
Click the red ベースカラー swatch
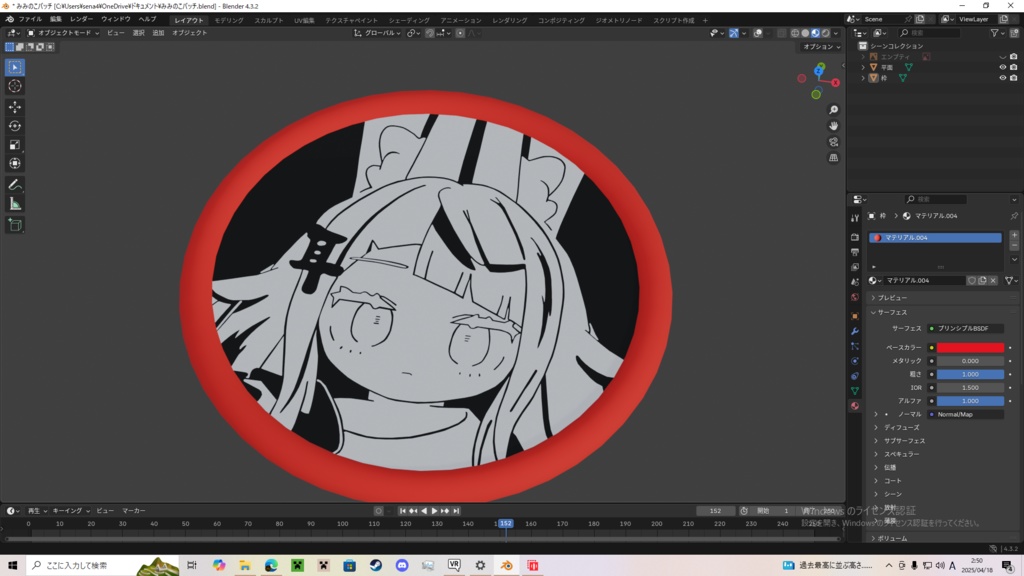[x=970, y=348]
